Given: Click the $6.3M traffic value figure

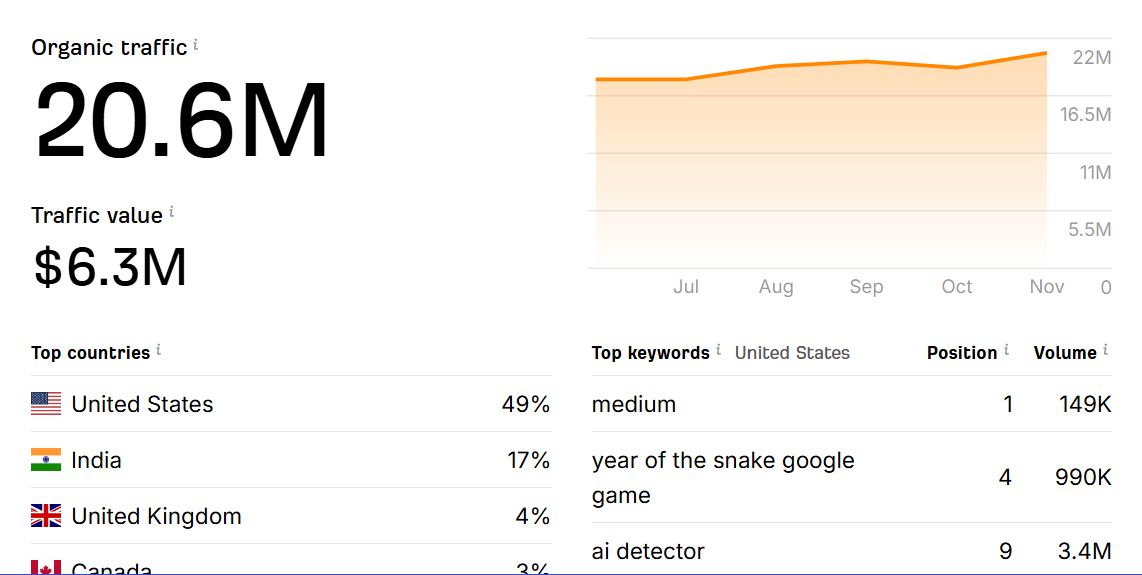Looking at the screenshot, I should [x=110, y=267].
